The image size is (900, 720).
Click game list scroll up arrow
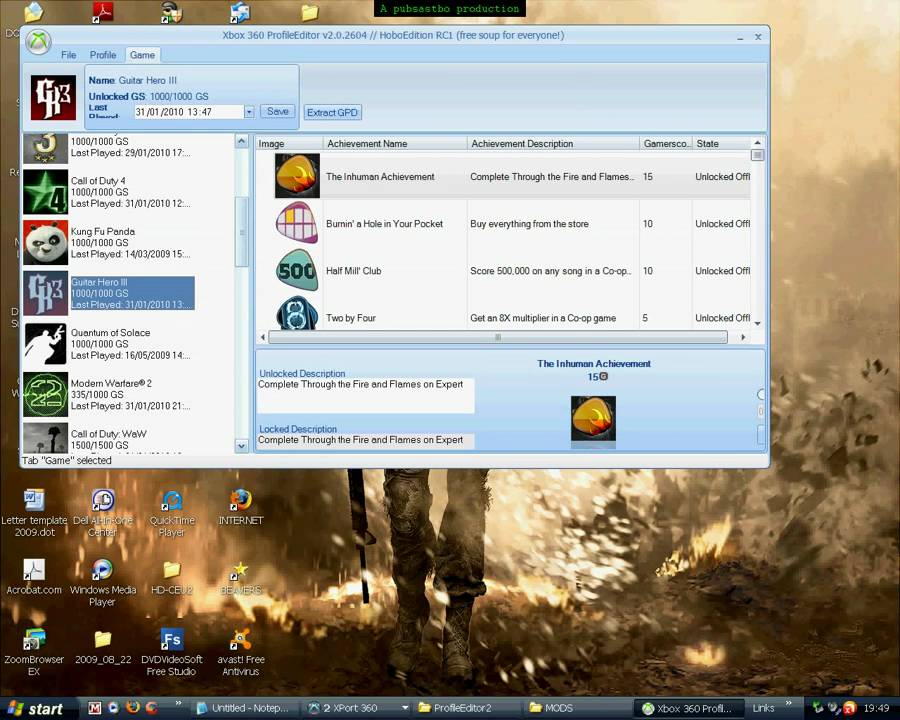pyautogui.click(x=242, y=141)
